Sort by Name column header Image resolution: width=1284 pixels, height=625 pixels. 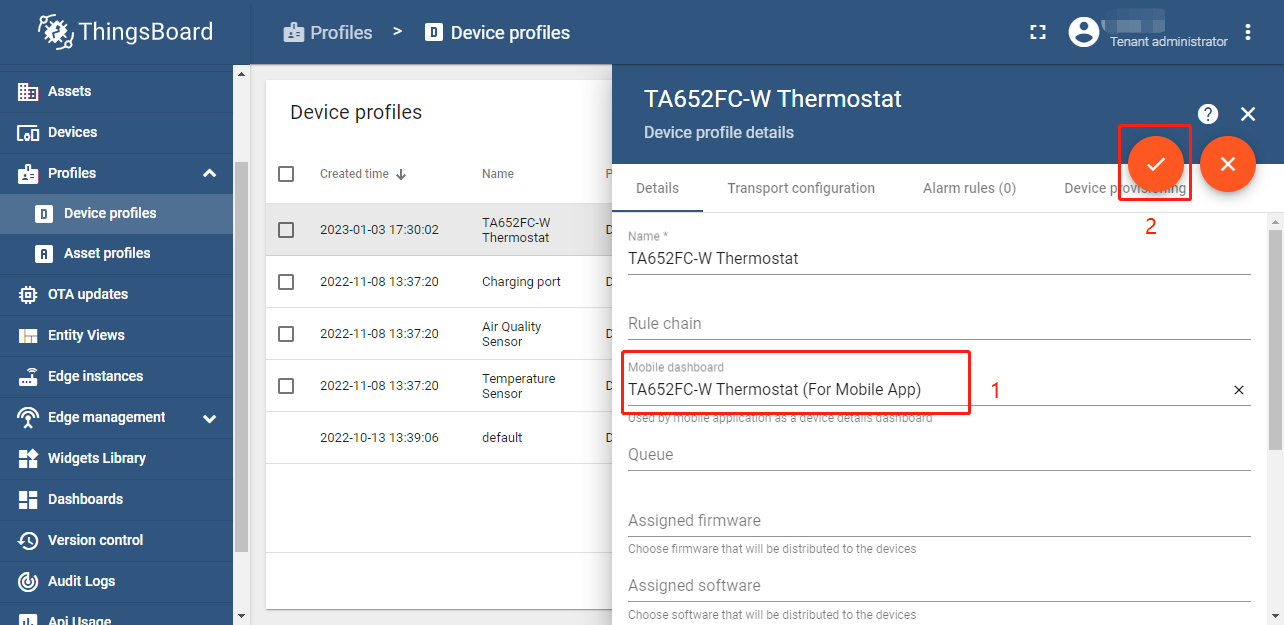498,174
